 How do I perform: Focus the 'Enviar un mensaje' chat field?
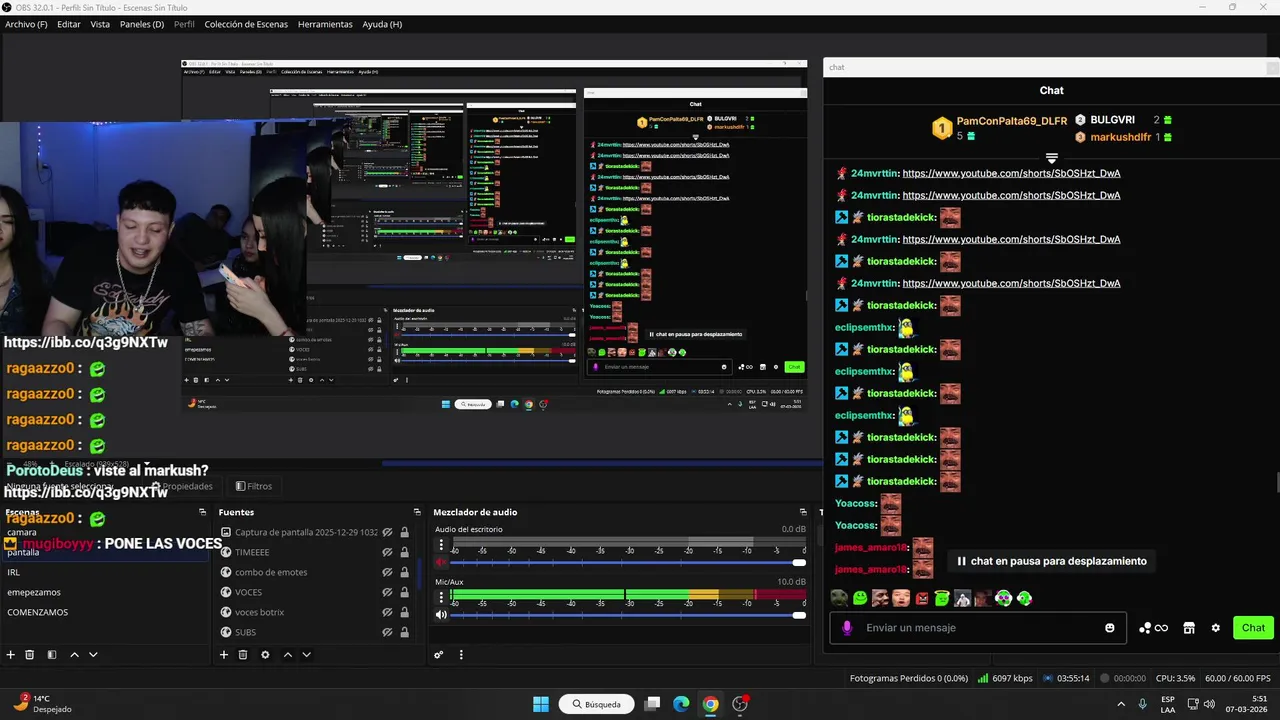tap(979, 628)
